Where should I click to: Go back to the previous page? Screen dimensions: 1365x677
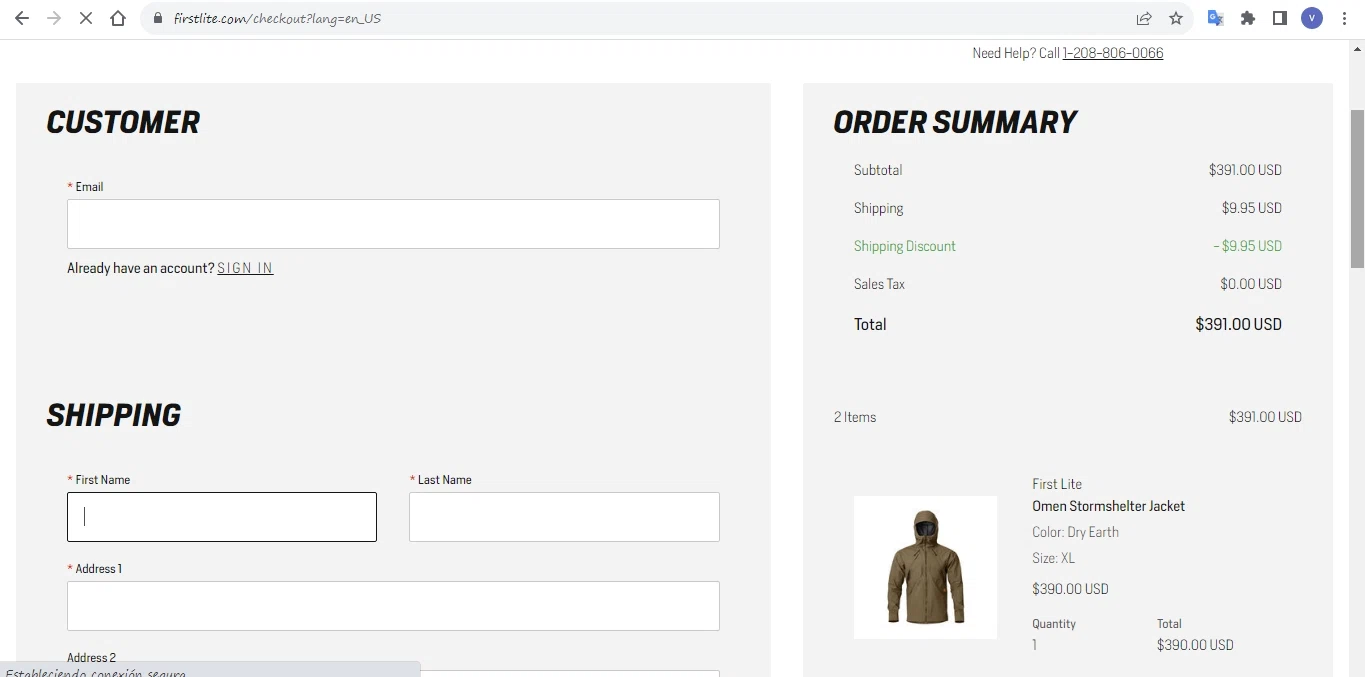pyautogui.click(x=22, y=18)
